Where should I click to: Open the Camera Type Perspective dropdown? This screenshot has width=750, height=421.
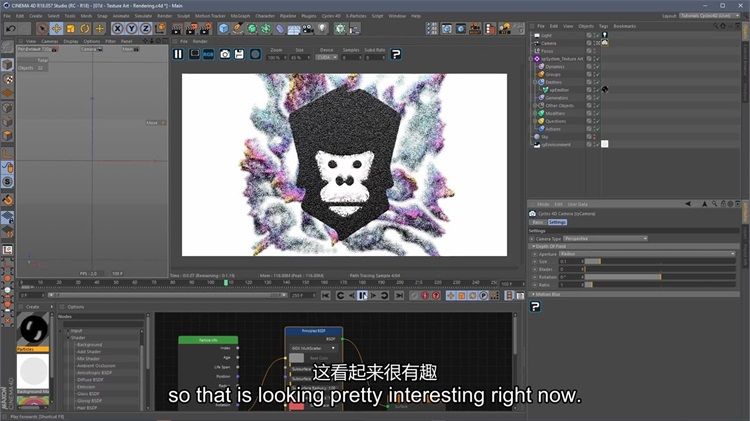(x=605, y=238)
